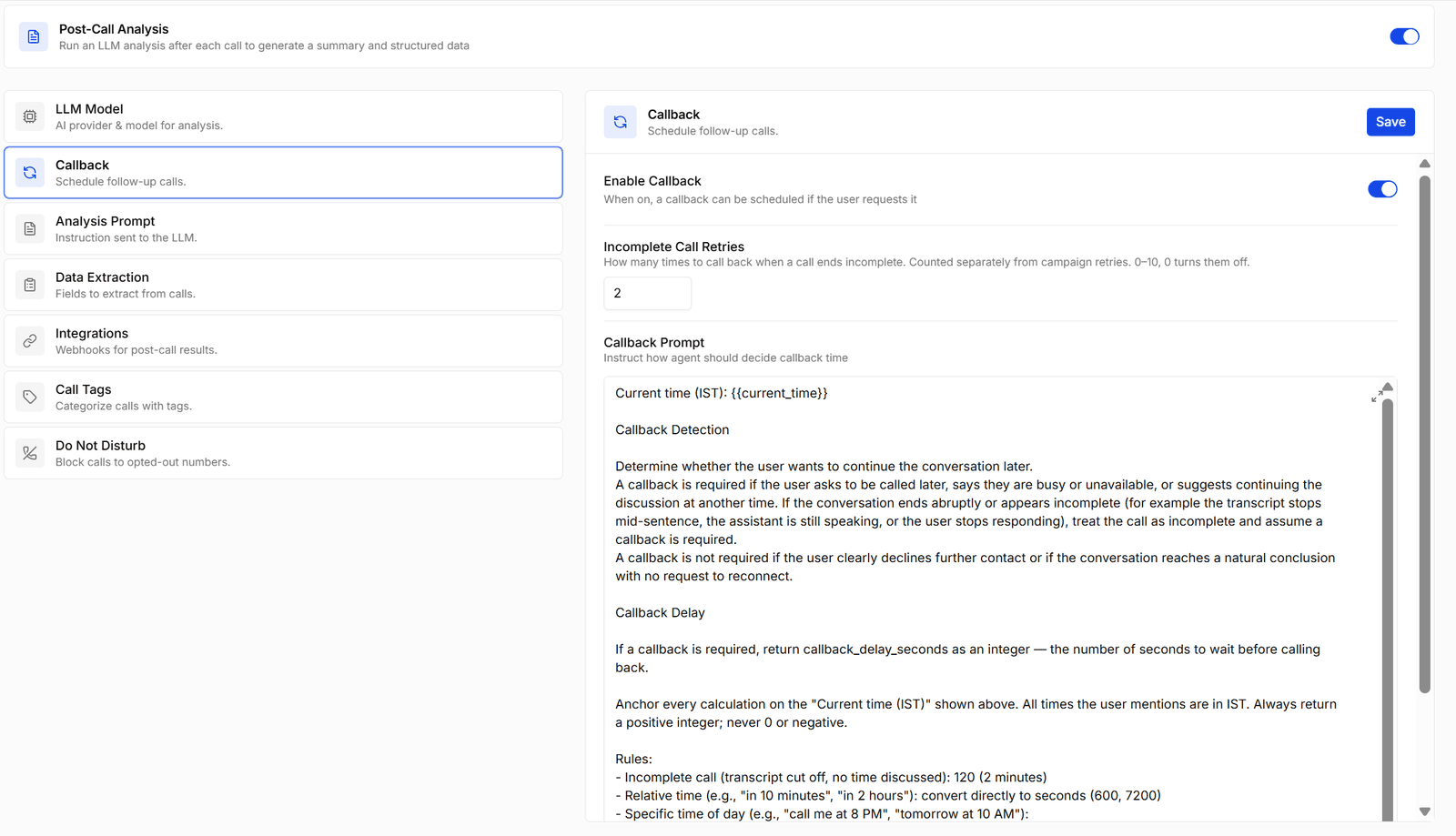1456x836 pixels.
Task: Click the Callback panel header icon
Action: pos(620,122)
